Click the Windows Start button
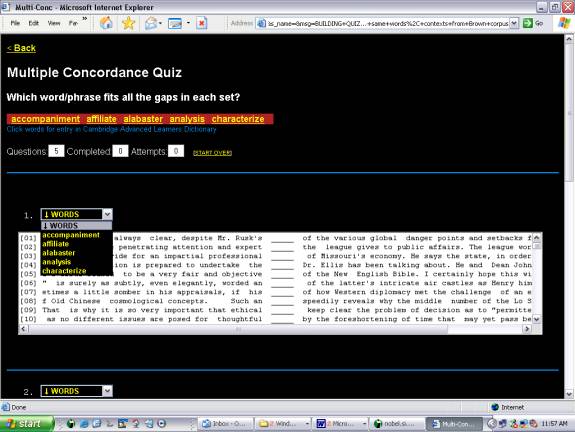 [26, 424]
